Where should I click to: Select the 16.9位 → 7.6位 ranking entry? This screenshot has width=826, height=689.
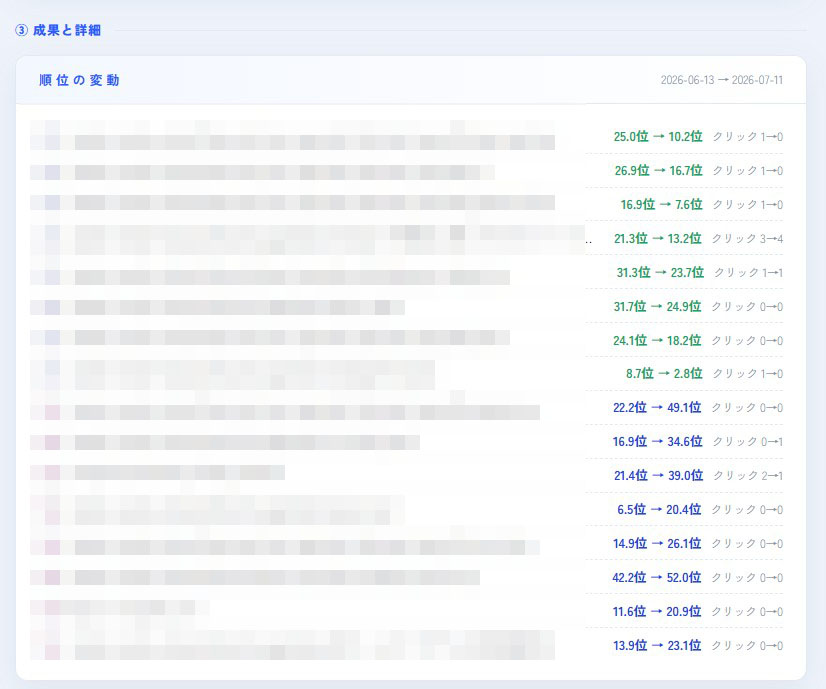coord(662,204)
